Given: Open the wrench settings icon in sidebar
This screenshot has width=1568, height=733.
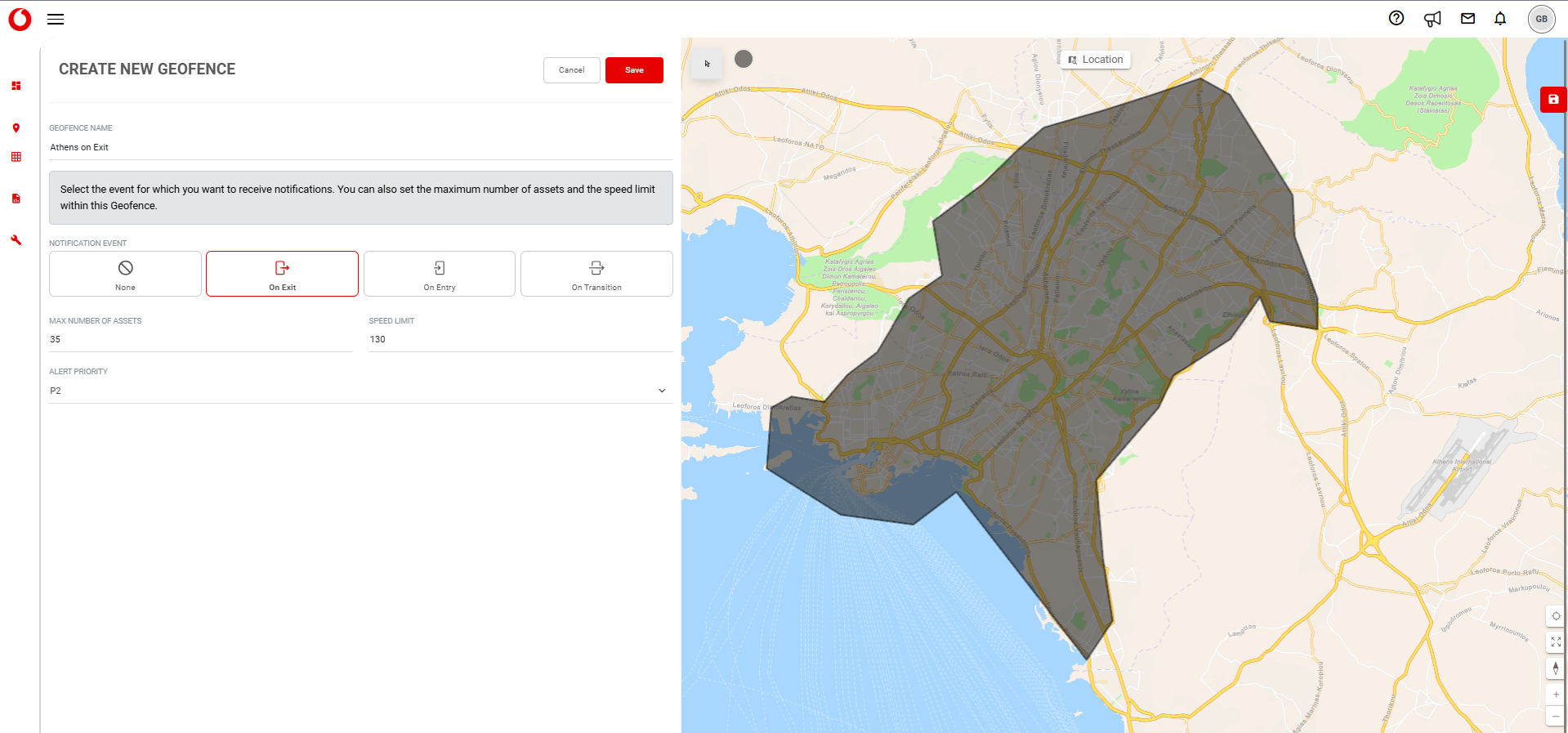Looking at the screenshot, I should (16, 240).
